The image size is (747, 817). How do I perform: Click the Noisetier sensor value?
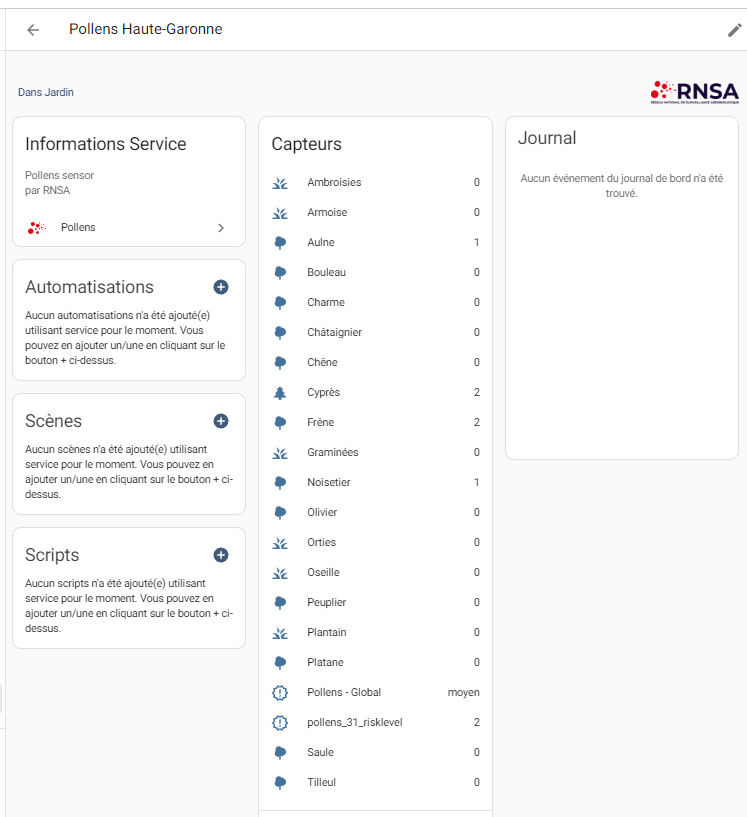[476, 482]
